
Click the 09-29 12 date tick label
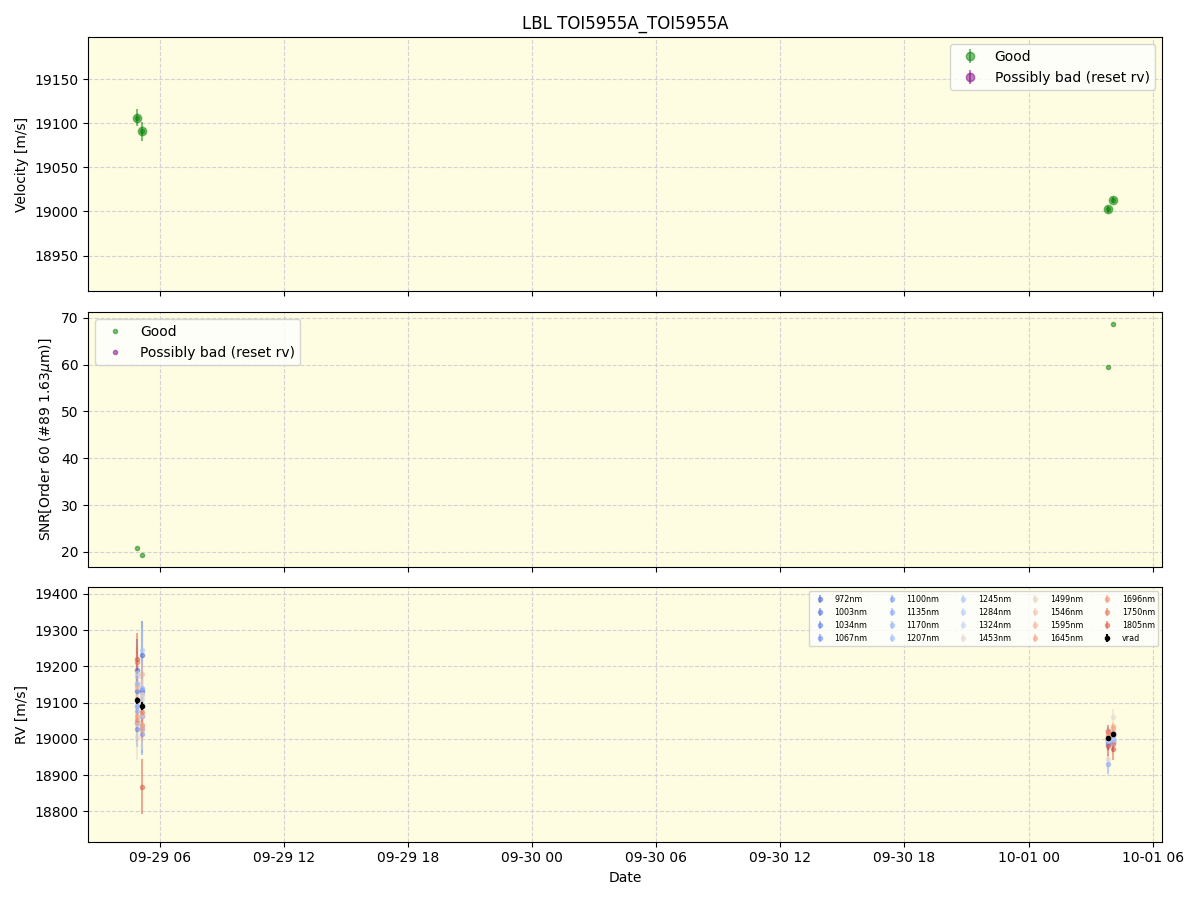(x=284, y=856)
